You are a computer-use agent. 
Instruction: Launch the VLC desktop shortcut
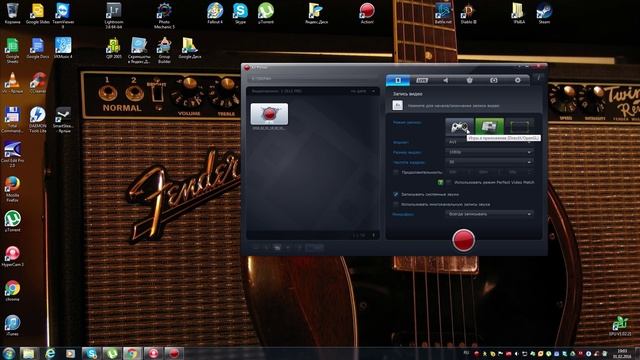(x=12, y=83)
